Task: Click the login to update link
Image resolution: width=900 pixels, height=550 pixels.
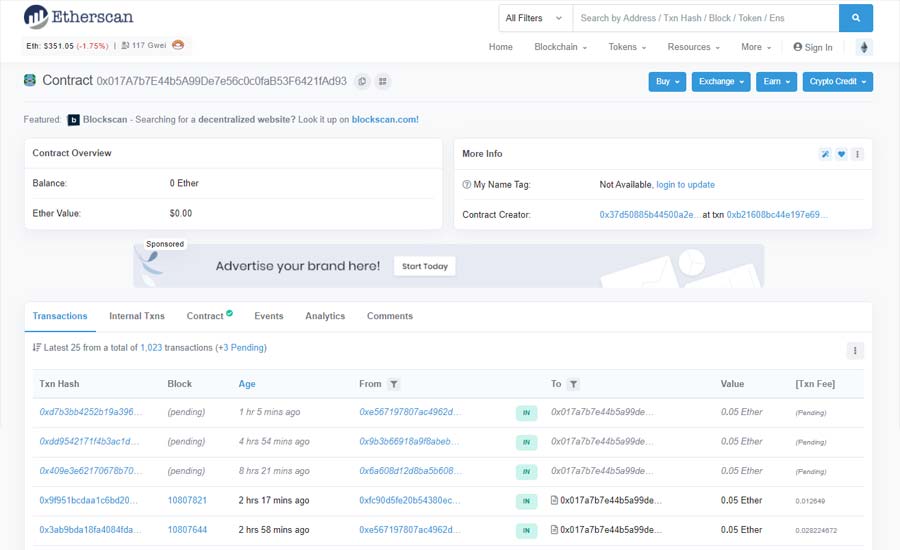Action: coord(685,185)
